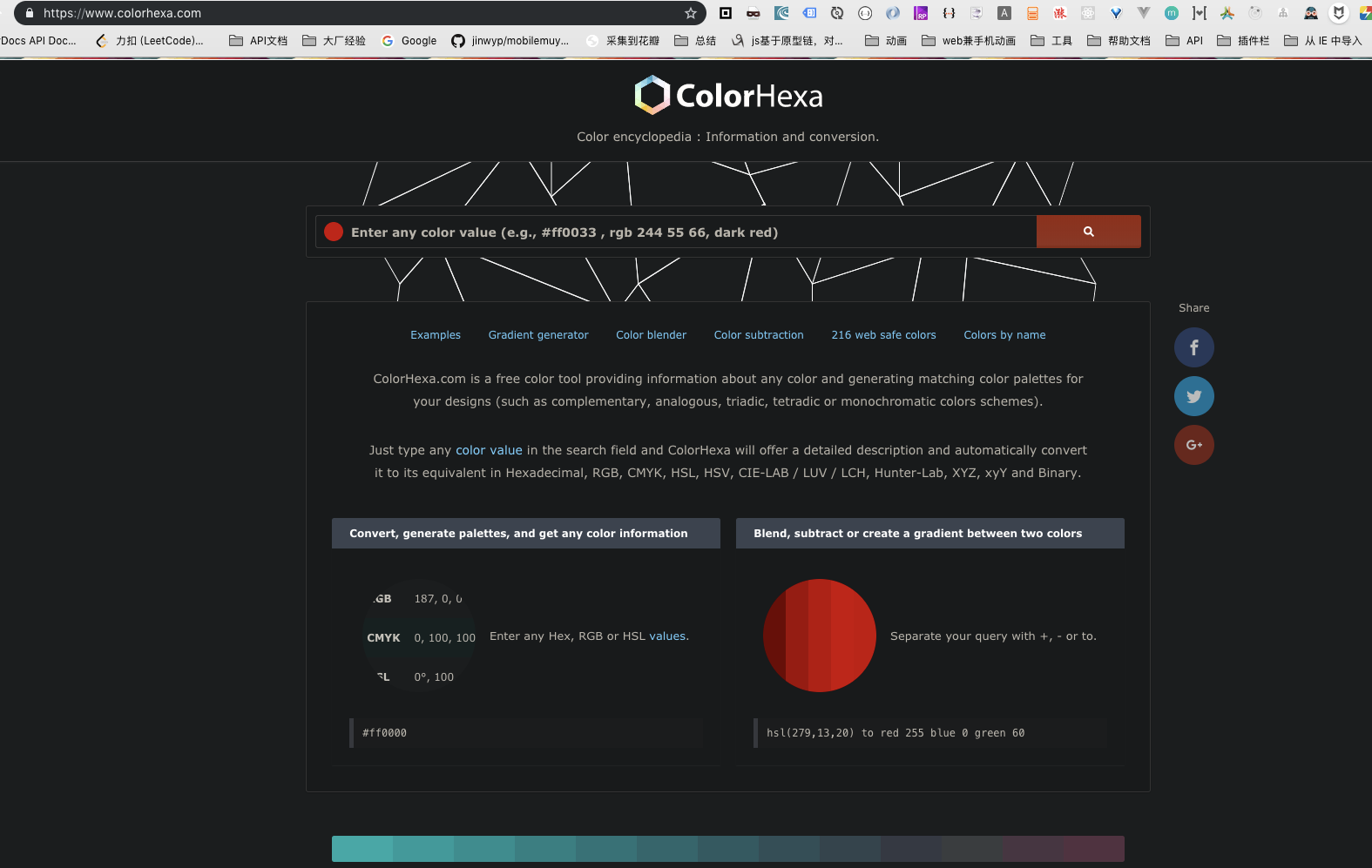1372x868 pixels.
Task: Open the blue tag extension icon
Action: click(809, 13)
